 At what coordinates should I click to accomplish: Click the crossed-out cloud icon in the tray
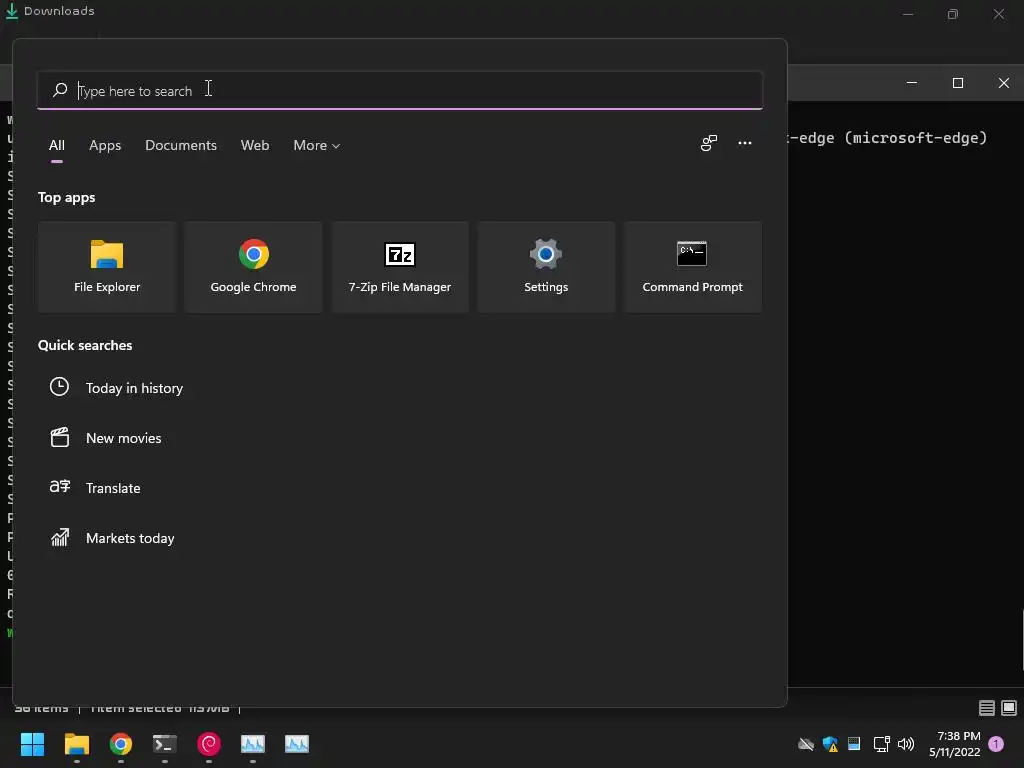(x=806, y=744)
